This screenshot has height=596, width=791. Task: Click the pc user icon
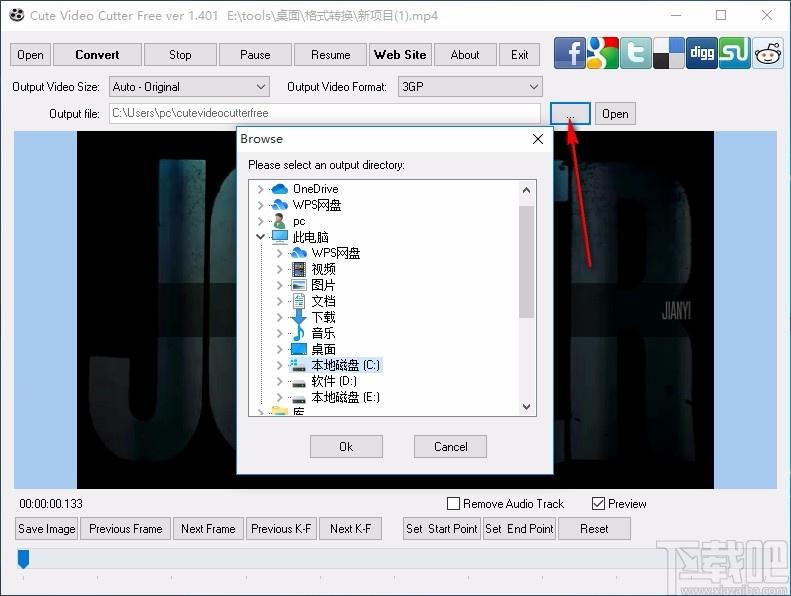[279, 221]
